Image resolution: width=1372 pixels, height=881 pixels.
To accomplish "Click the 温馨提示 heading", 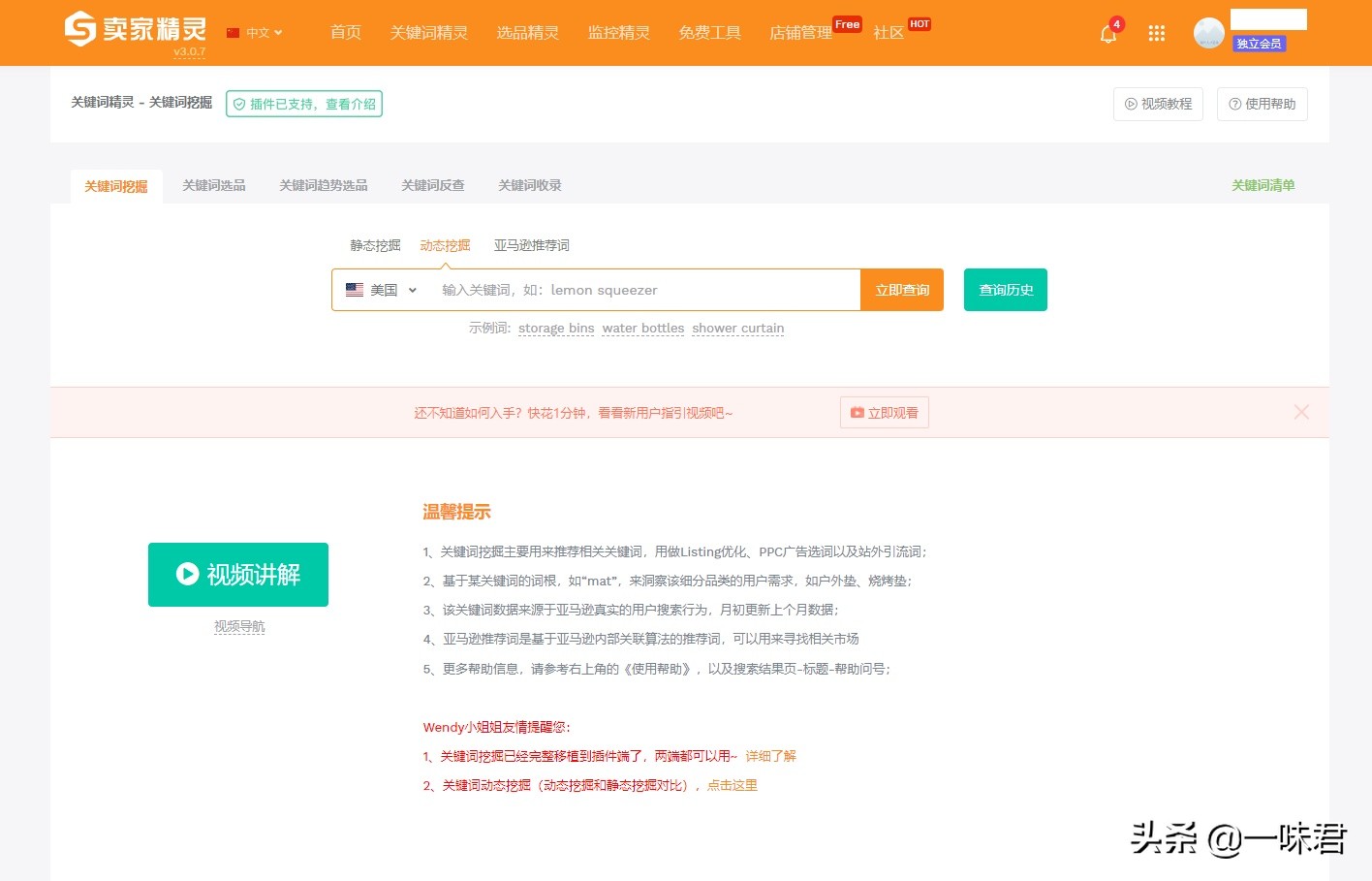I will [456, 512].
